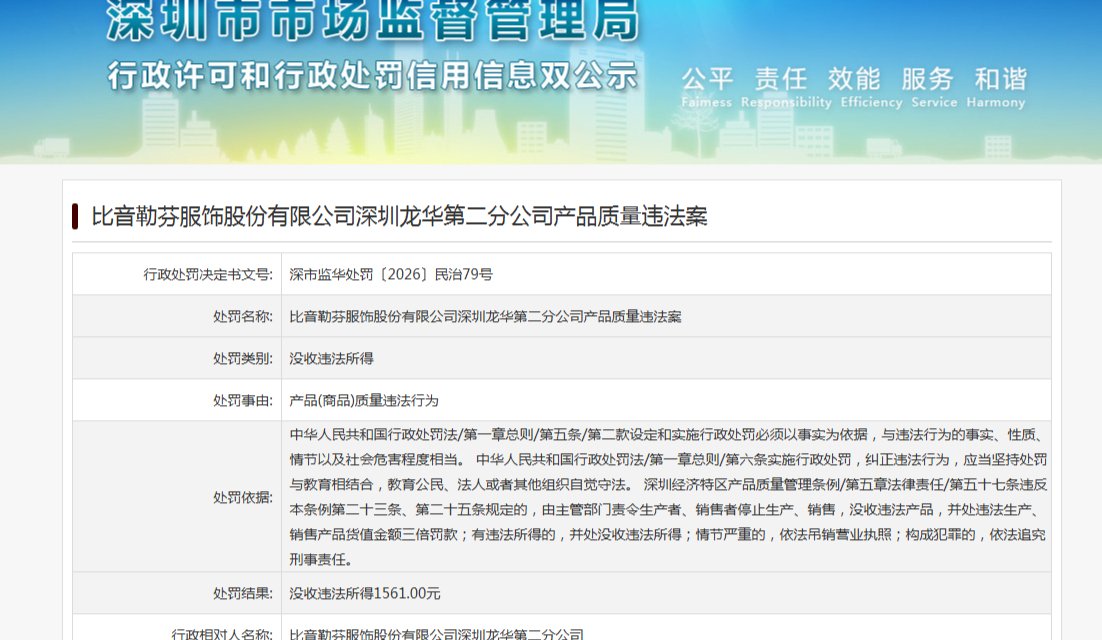This screenshot has height=640, width=1102.
Task: Click the 没收违法所得 penalty category value
Action: pos(331,359)
